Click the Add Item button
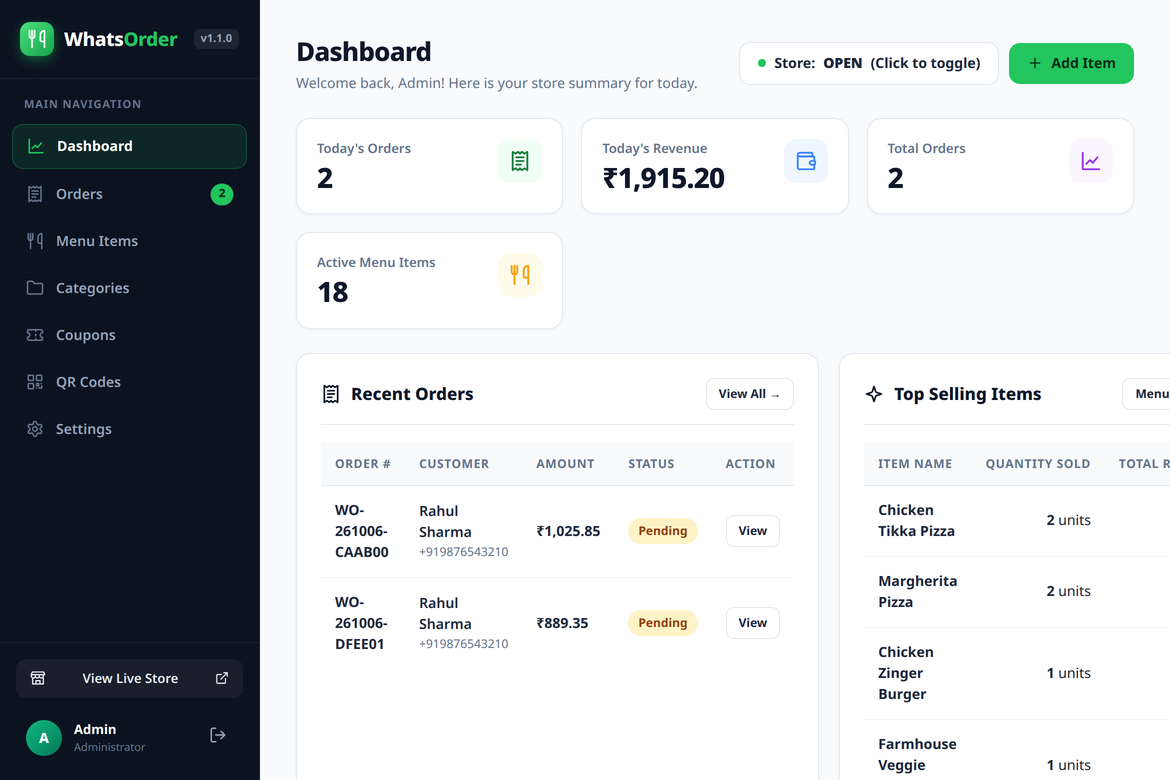Viewport: 1170px width, 780px height. coord(1072,63)
